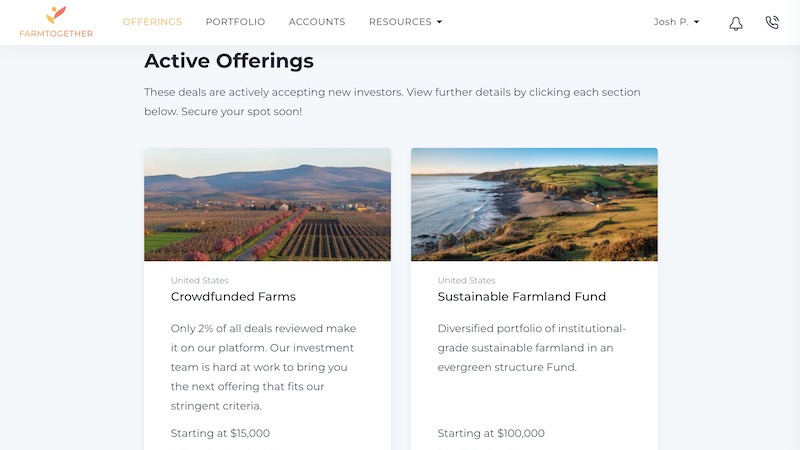Screen dimensions: 800x450
Task: Open the notifications bell
Action: pyautogui.click(x=736, y=23)
